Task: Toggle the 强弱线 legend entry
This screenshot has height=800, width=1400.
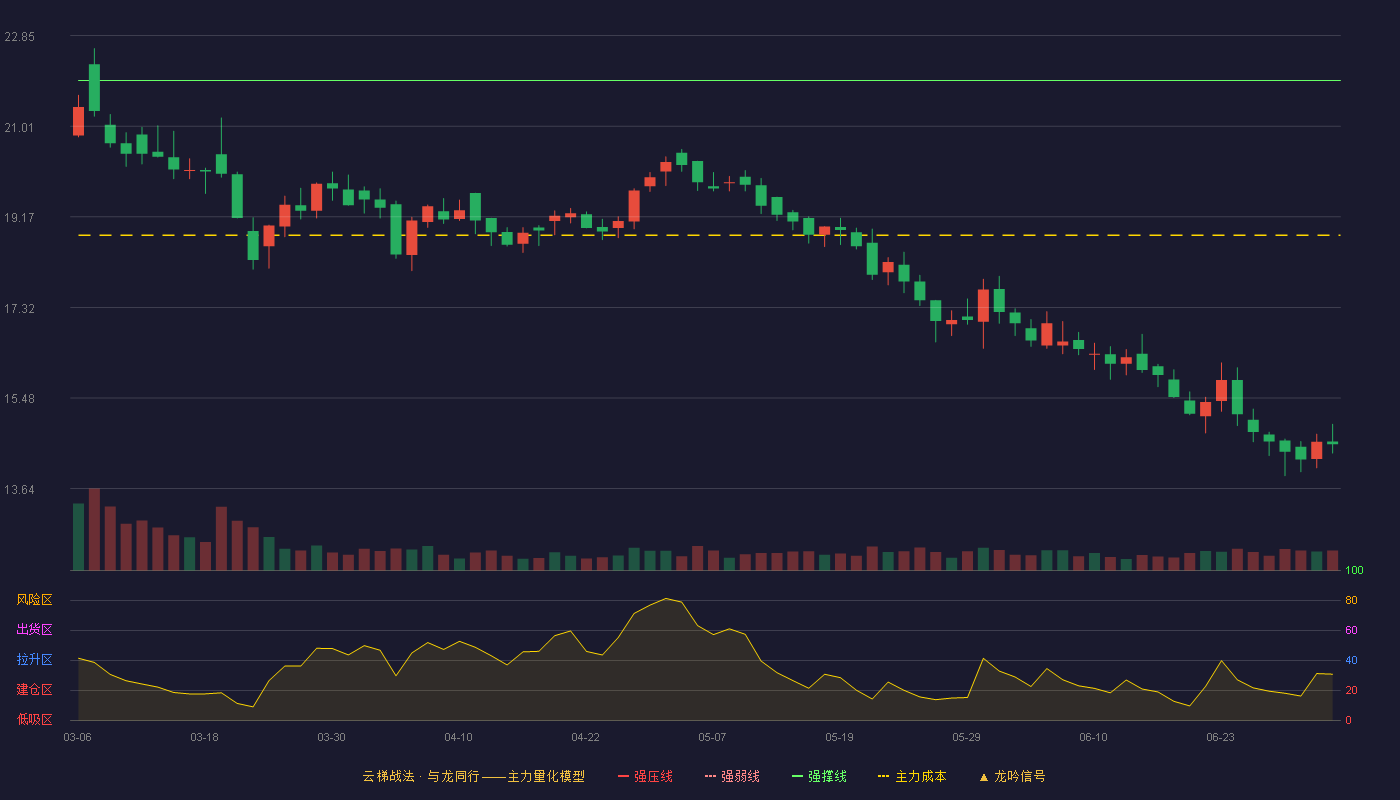Action: pos(732,776)
